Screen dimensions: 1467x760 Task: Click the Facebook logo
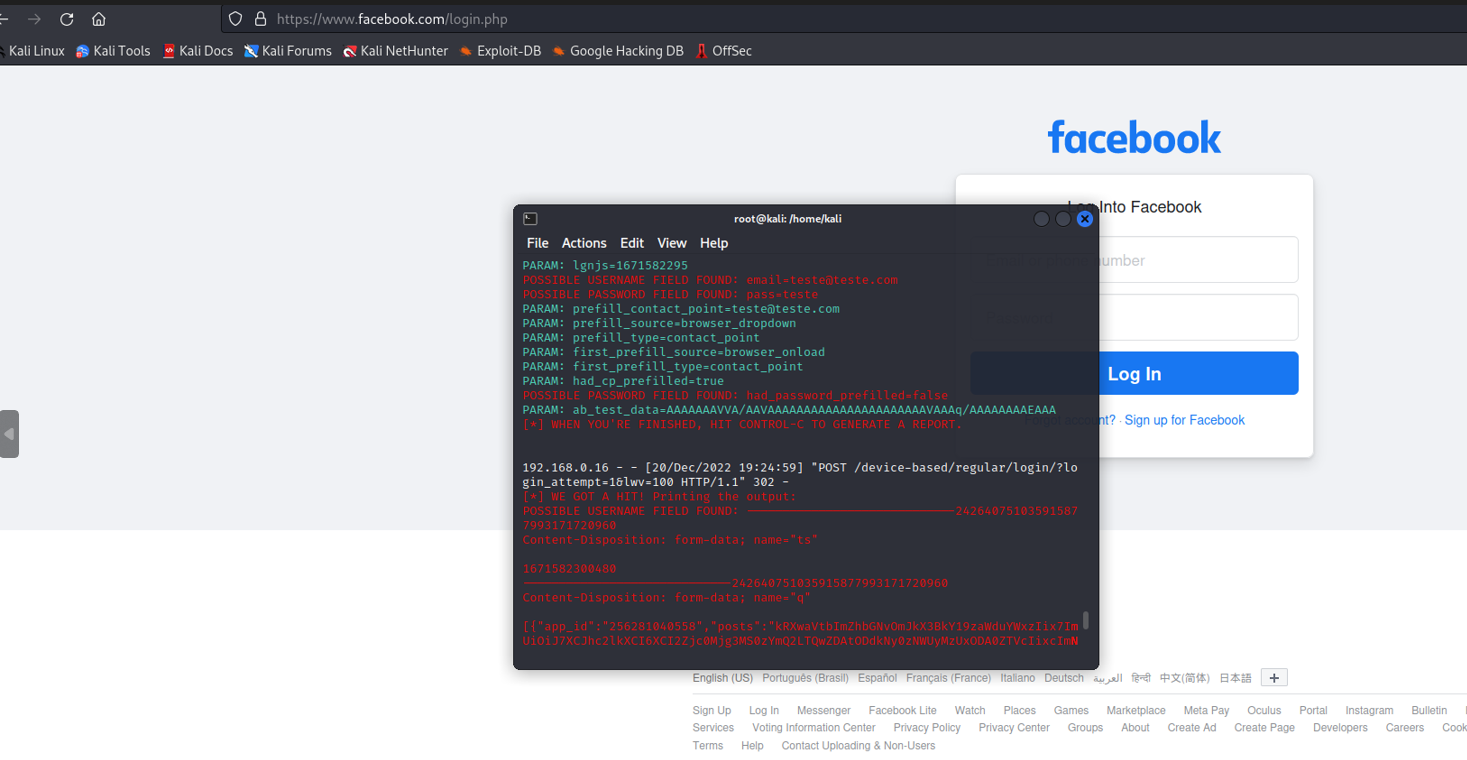click(x=1134, y=138)
